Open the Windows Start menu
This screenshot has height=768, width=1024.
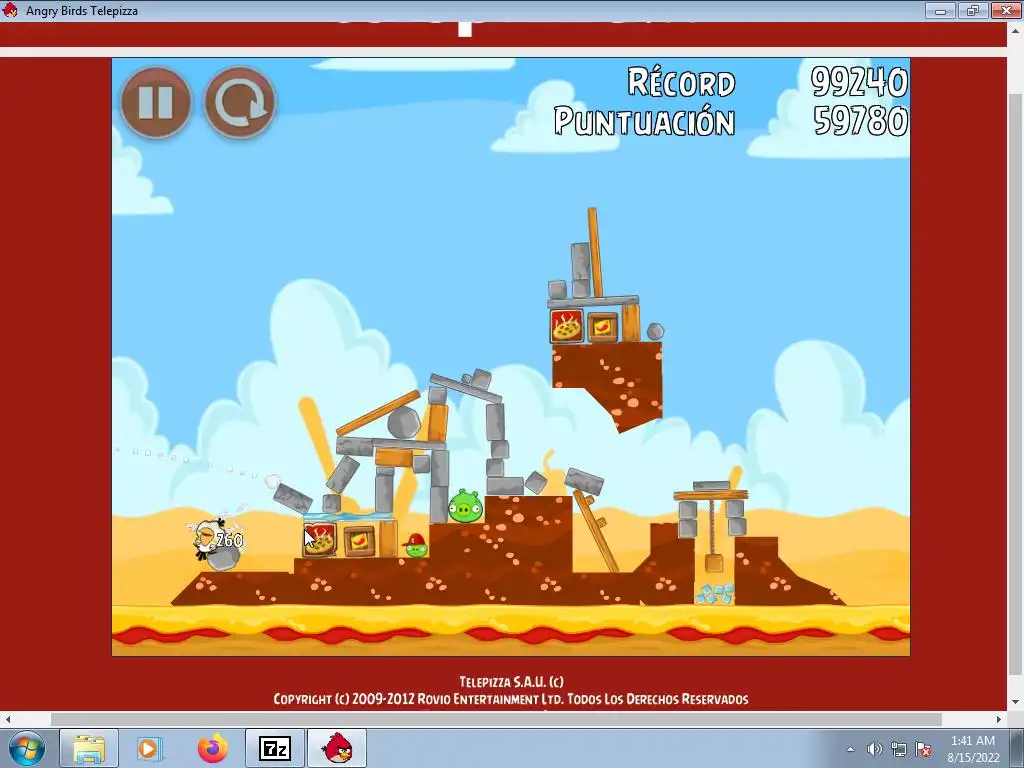(26, 748)
